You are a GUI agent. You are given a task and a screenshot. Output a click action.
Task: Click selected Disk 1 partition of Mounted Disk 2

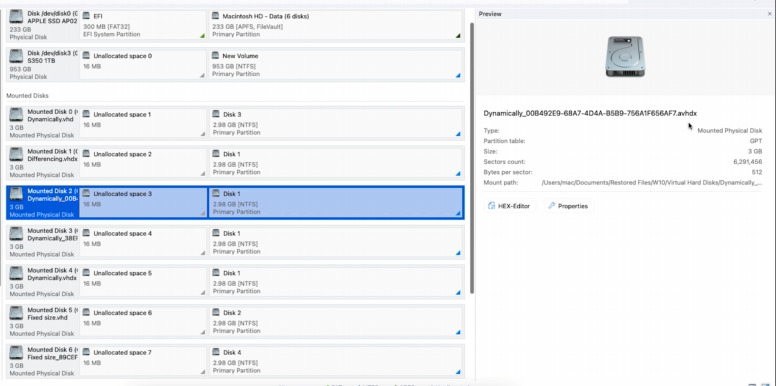(336, 202)
